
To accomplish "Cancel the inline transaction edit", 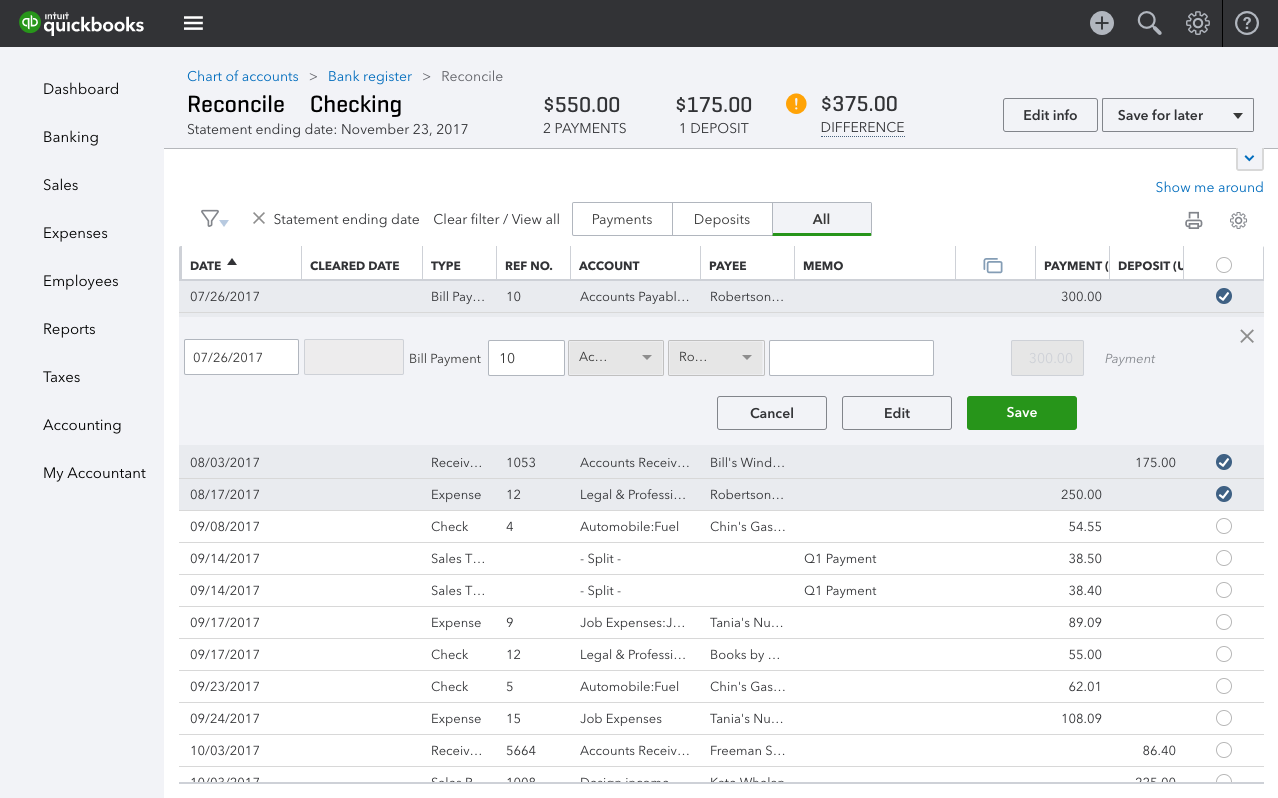I will click(x=772, y=413).
